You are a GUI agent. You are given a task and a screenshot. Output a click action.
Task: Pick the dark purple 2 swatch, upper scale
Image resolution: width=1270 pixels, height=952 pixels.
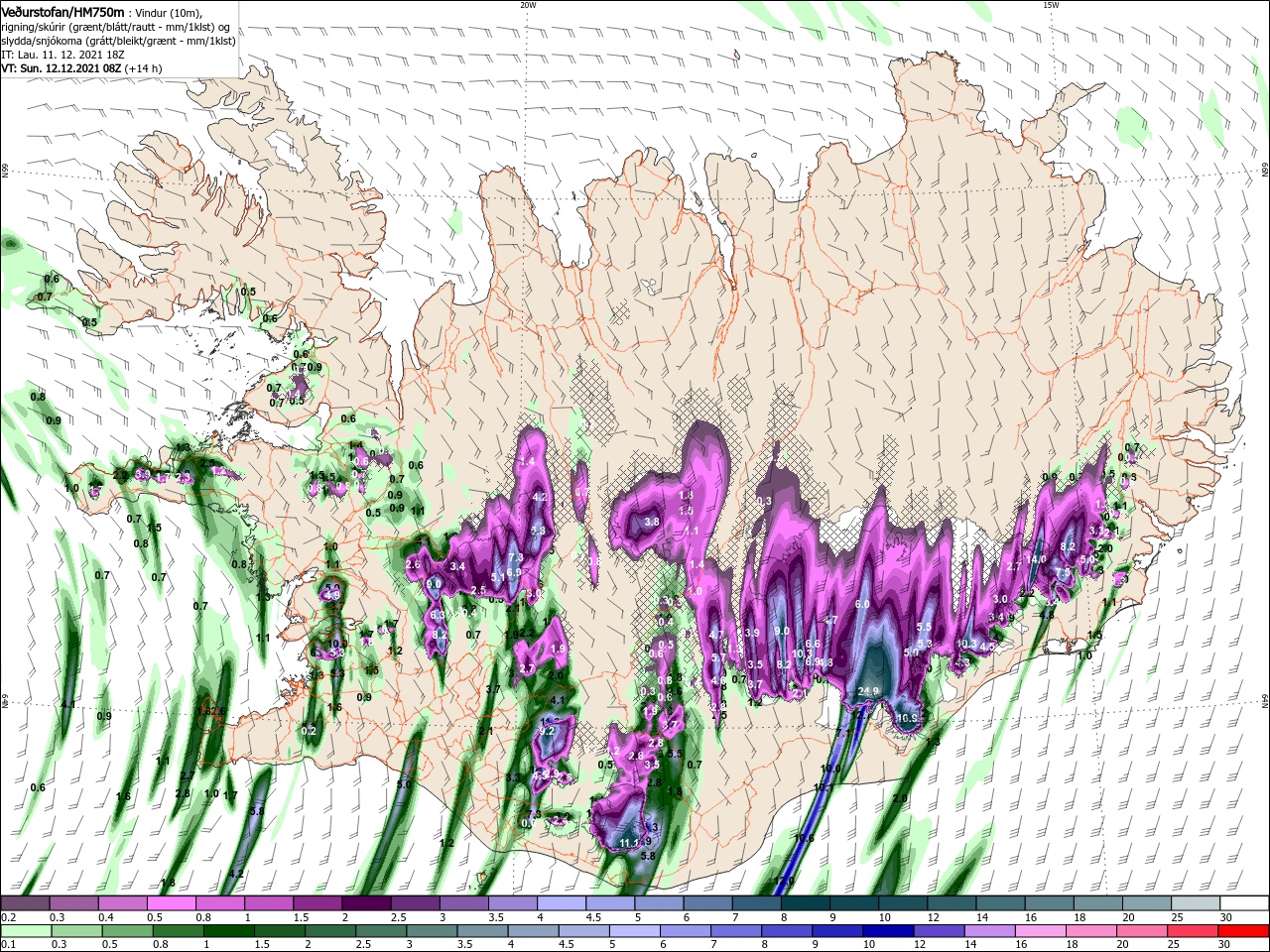365,903
